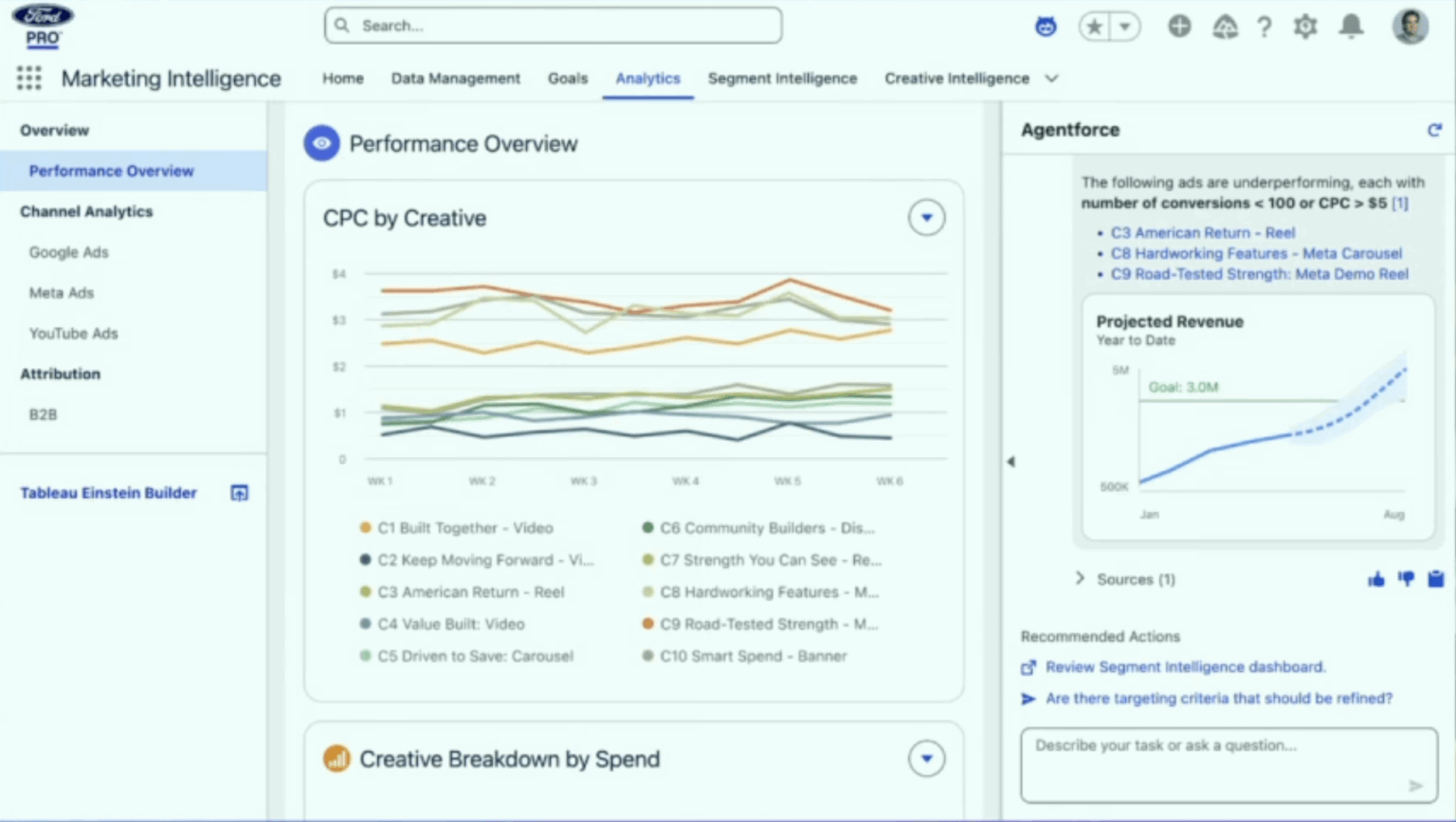Click the [1] citation reference

tap(1400, 203)
